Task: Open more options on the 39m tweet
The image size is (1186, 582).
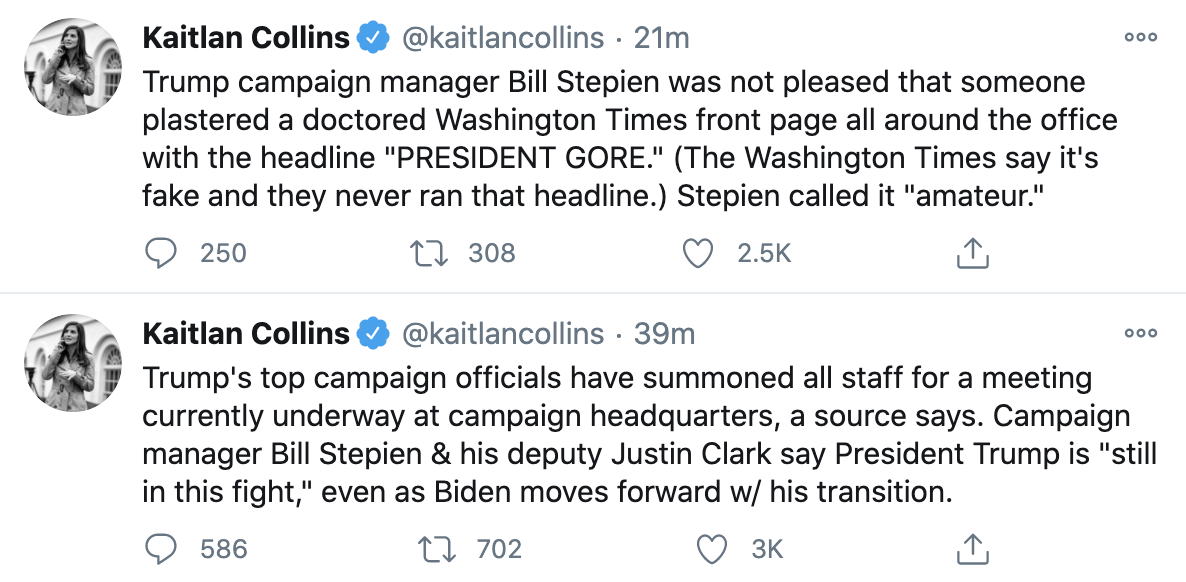Action: [x=1140, y=333]
